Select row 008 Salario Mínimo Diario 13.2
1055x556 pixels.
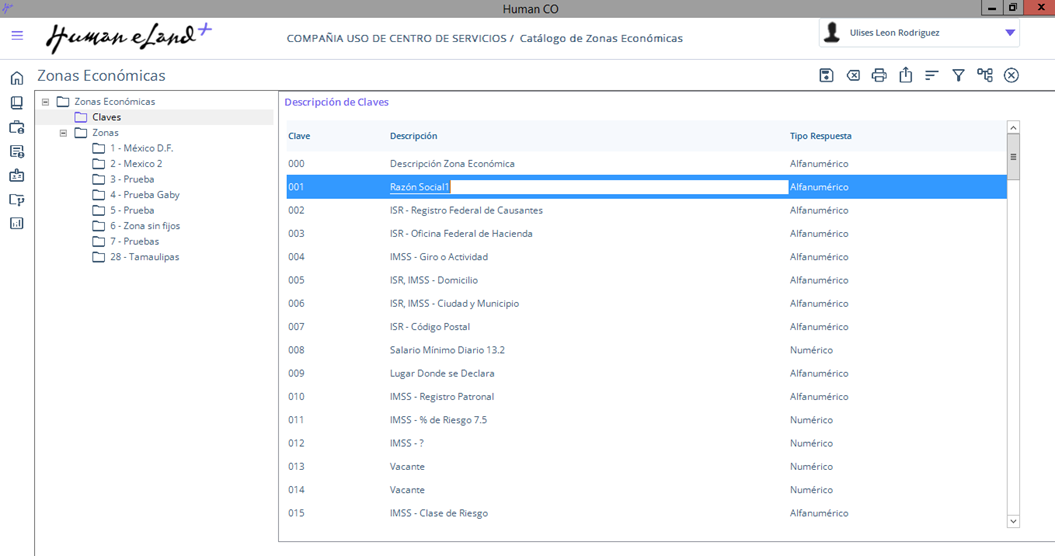click(447, 350)
